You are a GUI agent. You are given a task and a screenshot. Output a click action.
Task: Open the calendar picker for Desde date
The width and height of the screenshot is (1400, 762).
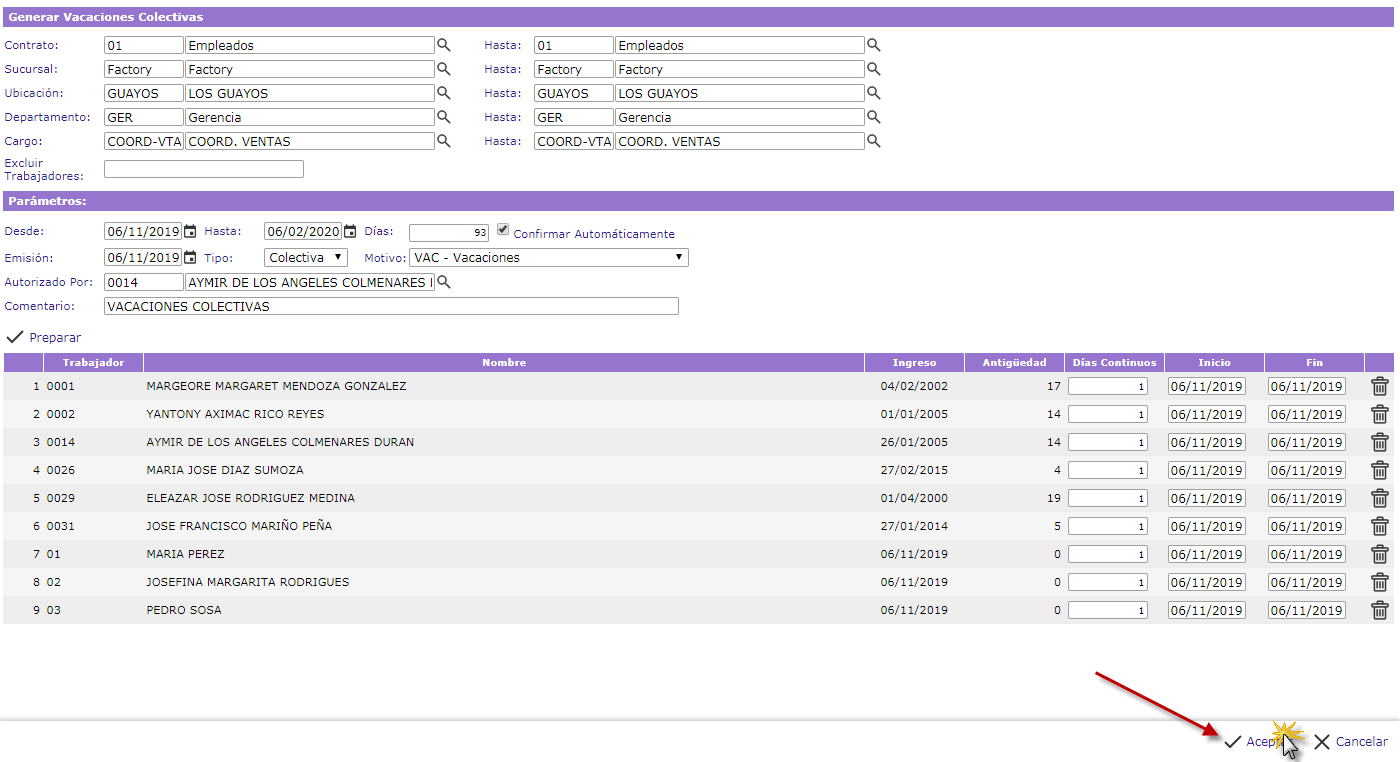[190, 232]
